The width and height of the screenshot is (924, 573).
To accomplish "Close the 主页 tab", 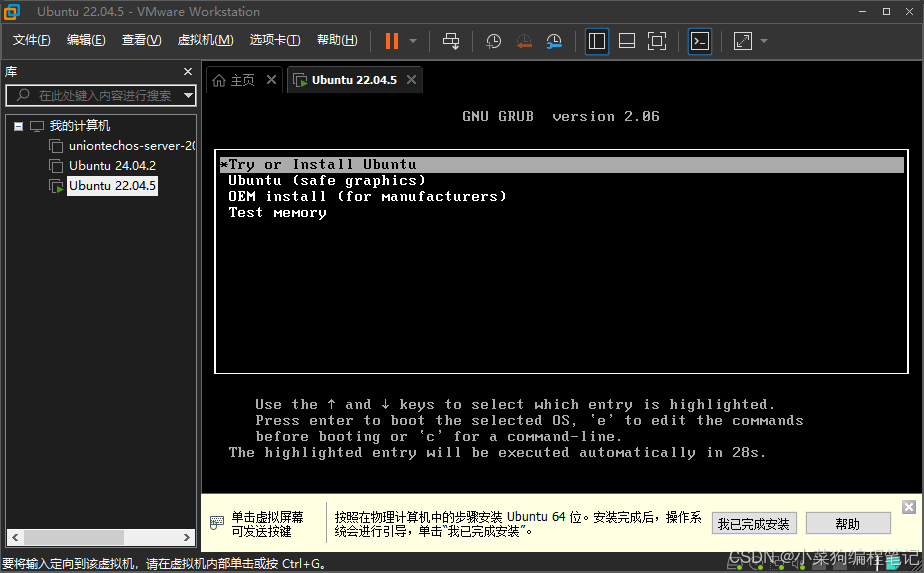I will tap(271, 80).
